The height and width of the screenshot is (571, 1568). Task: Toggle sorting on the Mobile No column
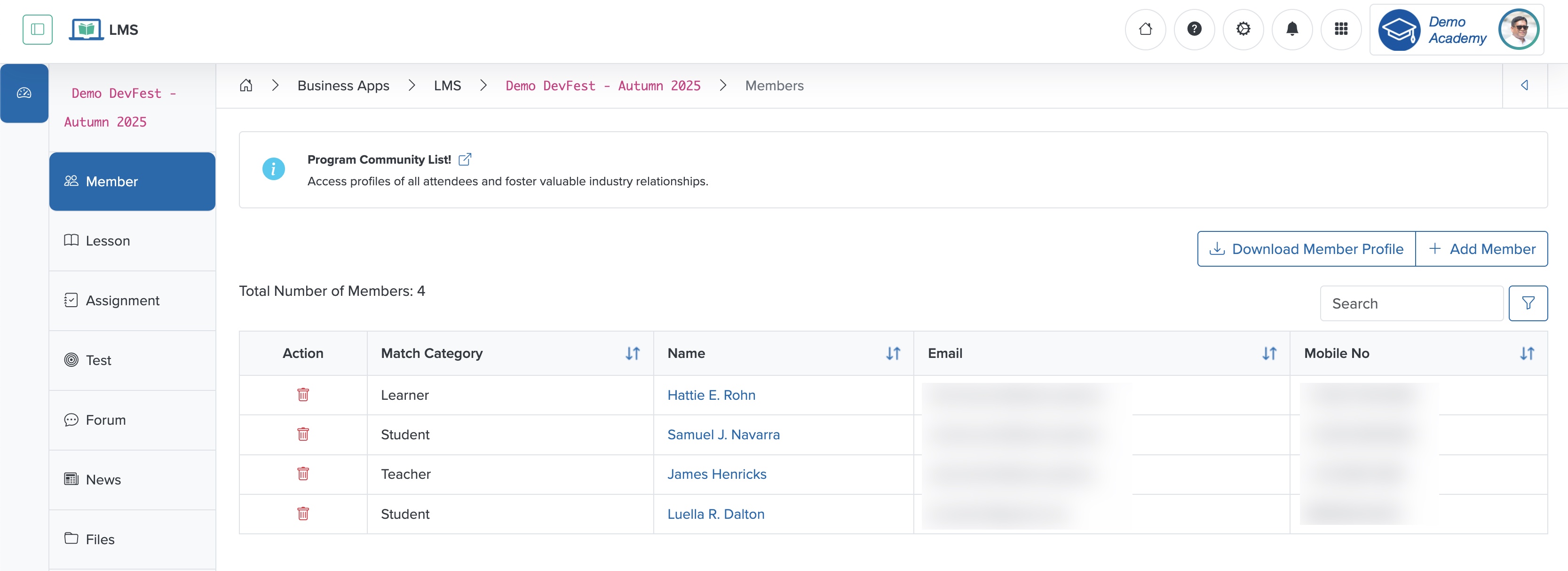click(x=1527, y=353)
